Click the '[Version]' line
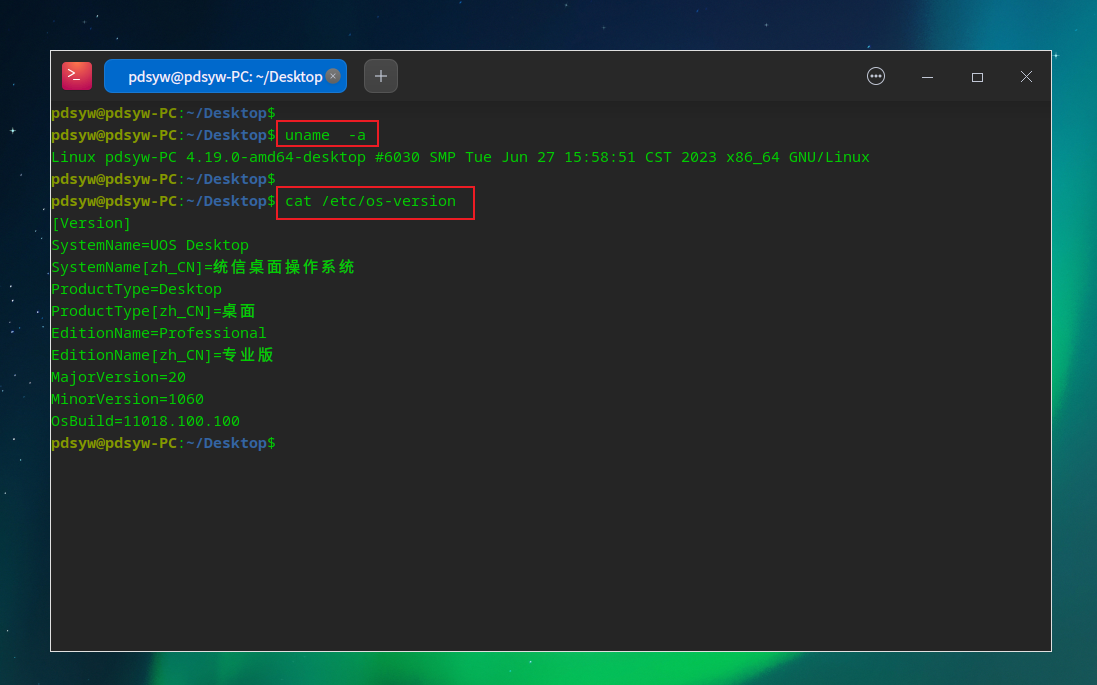 (x=91, y=223)
